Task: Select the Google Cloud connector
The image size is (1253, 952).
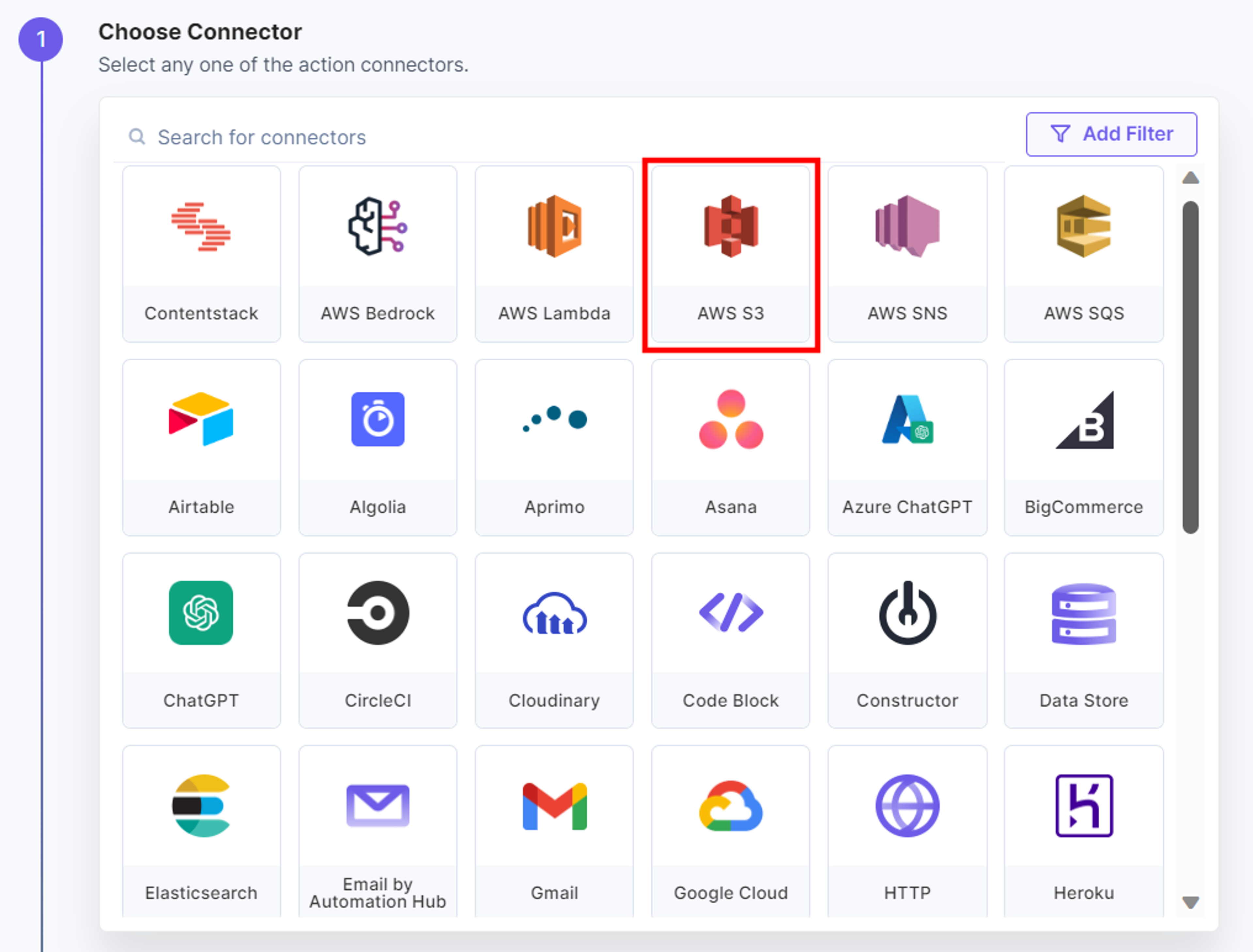Action: [x=731, y=832]
